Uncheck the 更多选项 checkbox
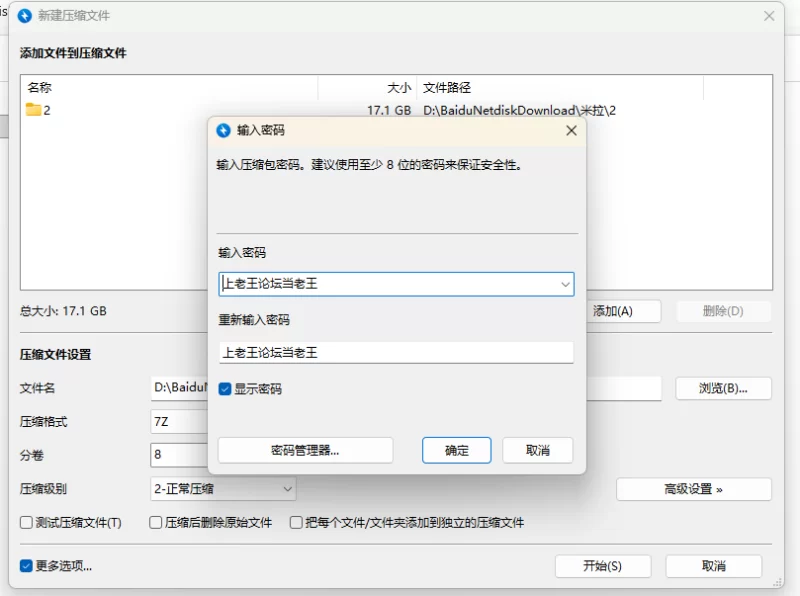The height and width of the screenshot is (596, 800). tap(26, 566)
